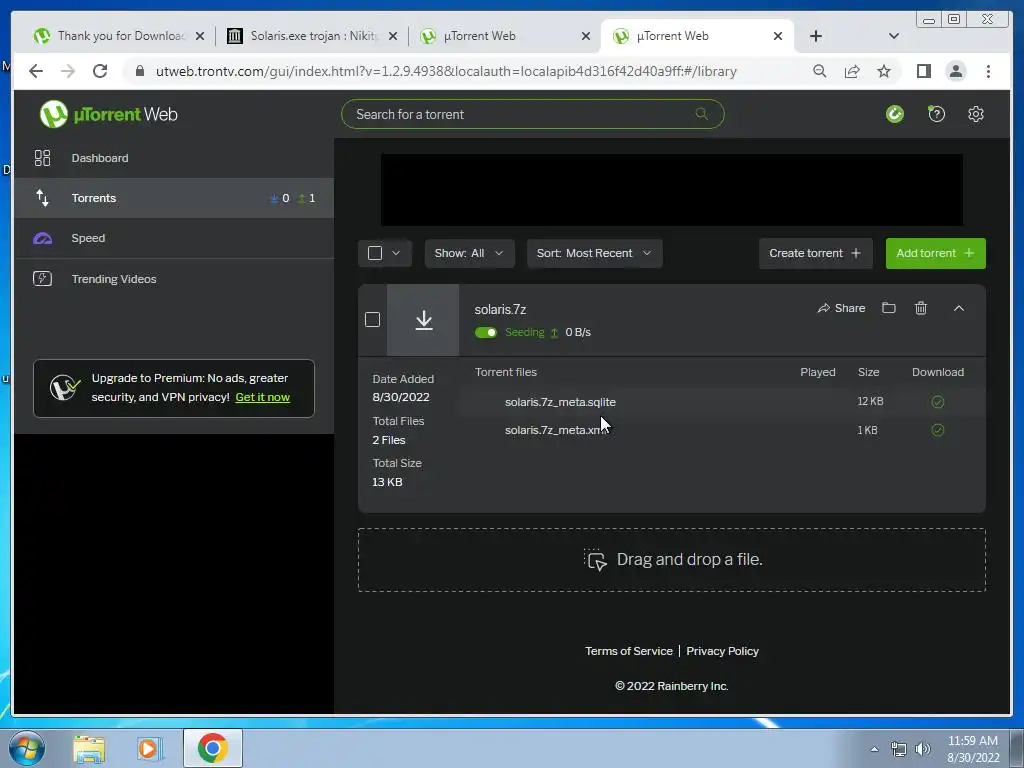Show hidden system tray icons
1024x768 pixels.
tap(874, 749)
